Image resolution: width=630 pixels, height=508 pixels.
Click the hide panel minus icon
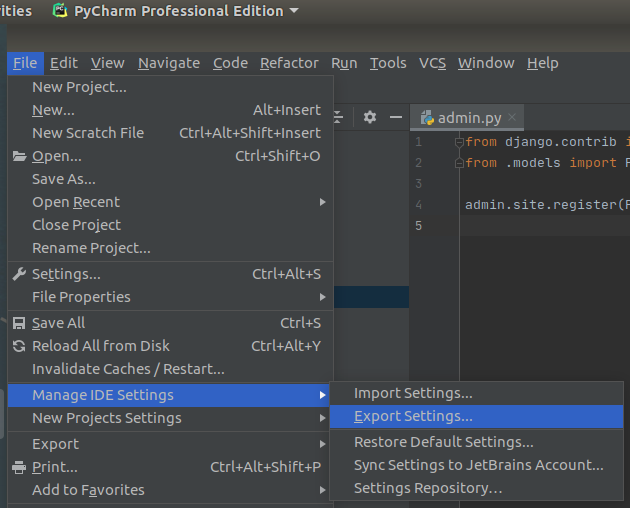pos(396,117)
